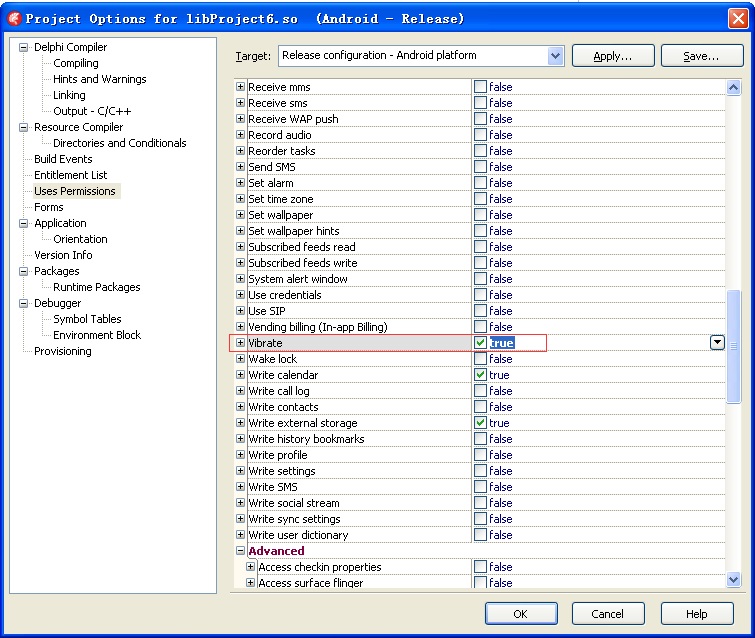Click the Write social stream label
Screen dimensions: 755x638
pyautogui.click(x=294, y=503)
